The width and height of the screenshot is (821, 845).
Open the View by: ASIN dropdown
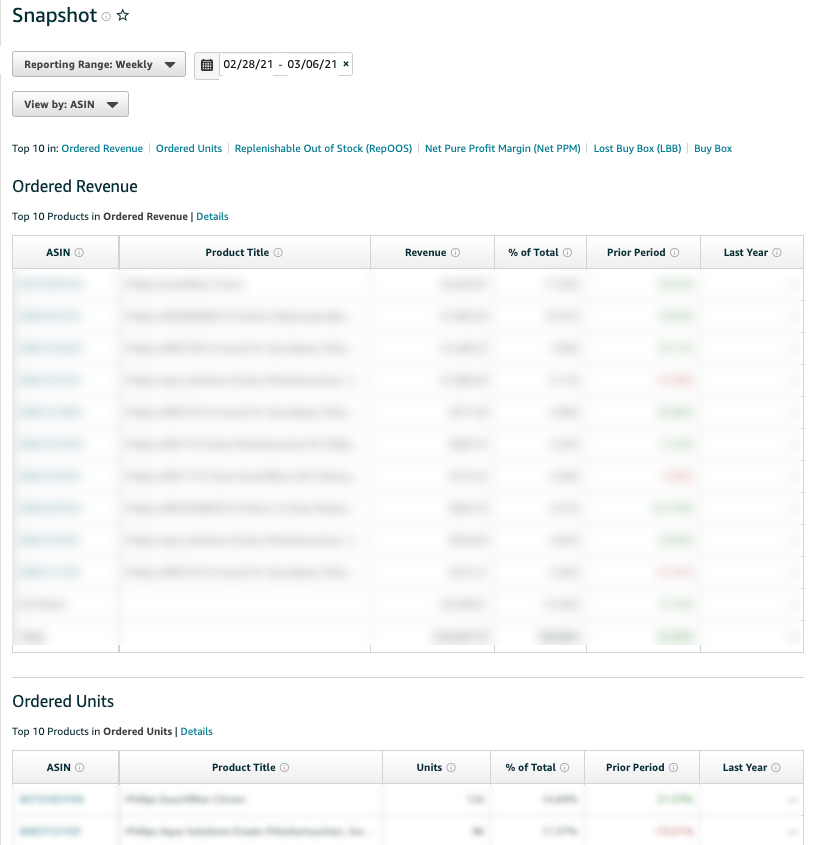point(69,103)
